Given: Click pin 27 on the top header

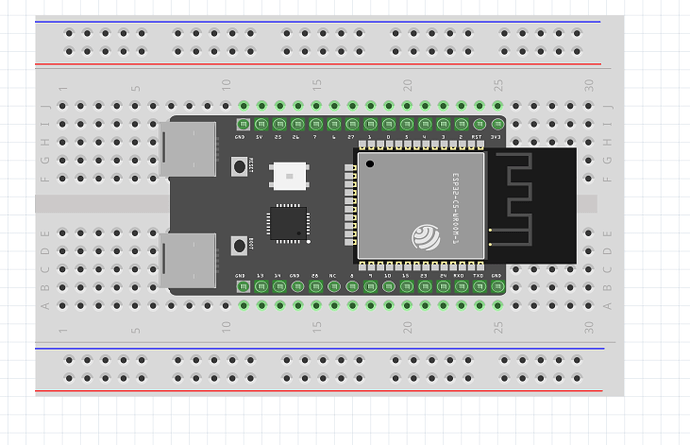Looking at the screenshot, I should tap(352, 125).
